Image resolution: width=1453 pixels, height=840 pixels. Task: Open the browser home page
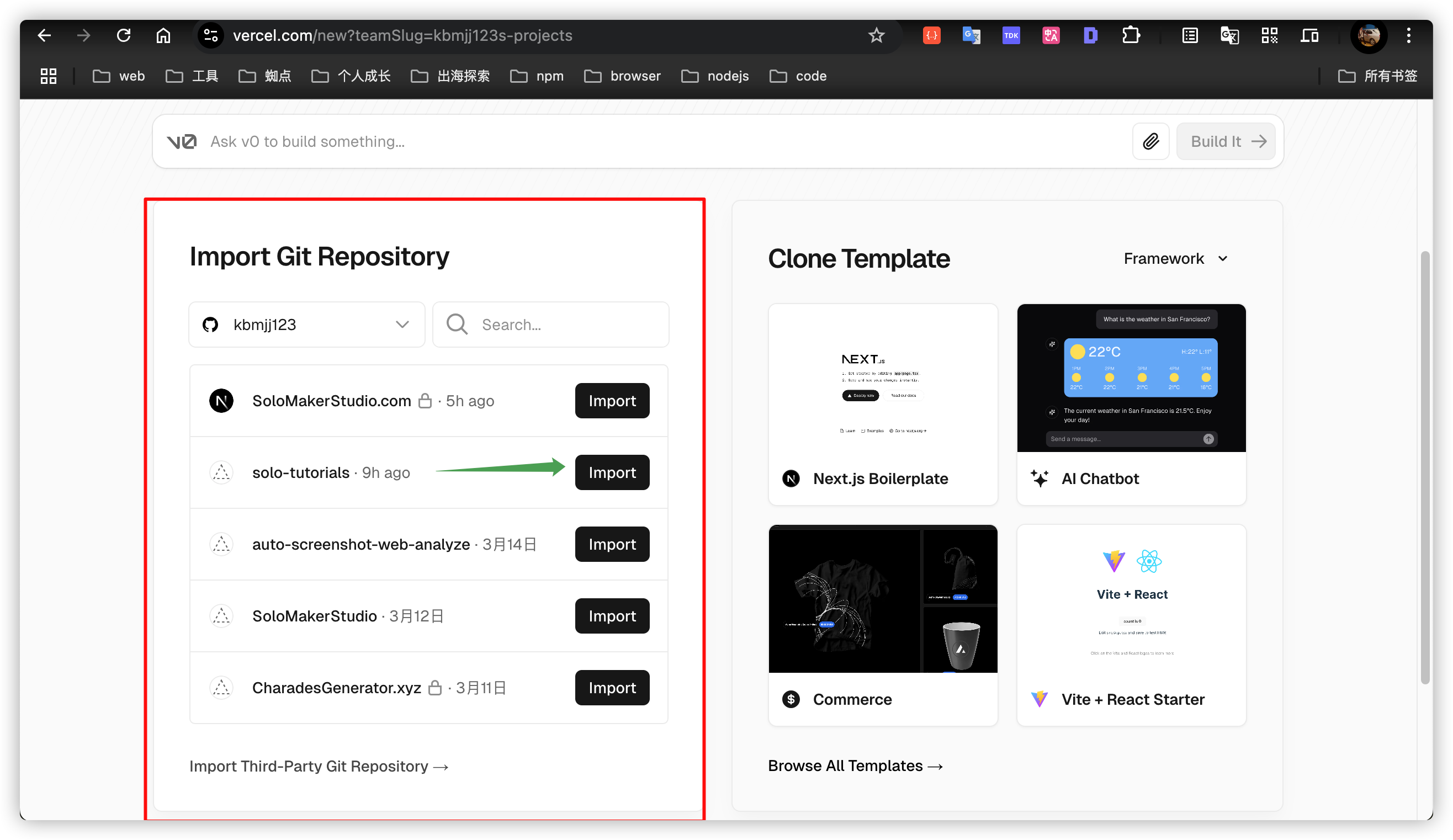pyautogui.click(x=163, y=36)
